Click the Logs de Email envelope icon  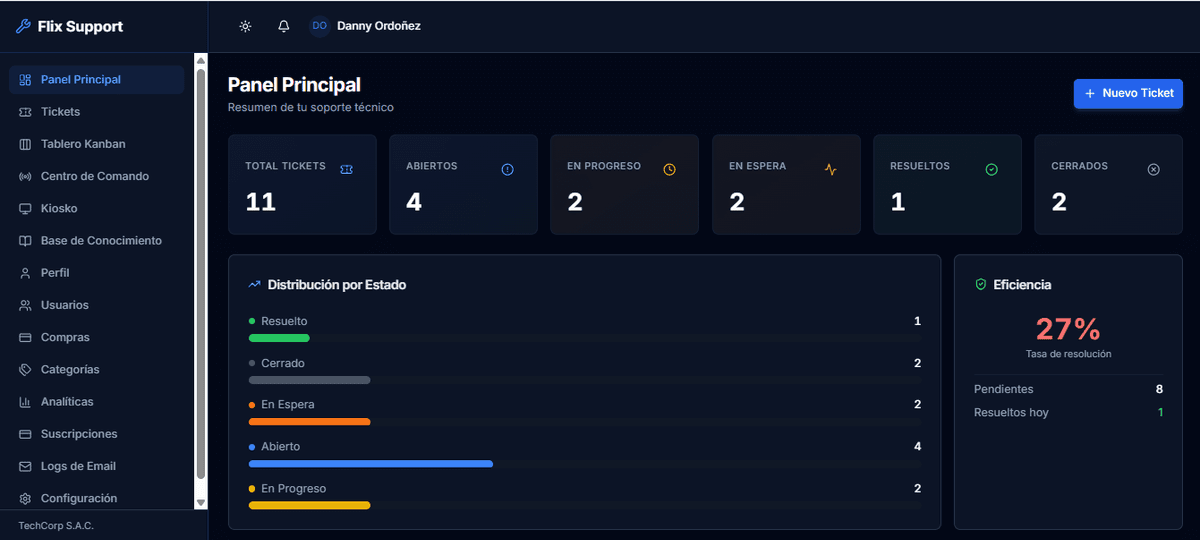(26, 467)
